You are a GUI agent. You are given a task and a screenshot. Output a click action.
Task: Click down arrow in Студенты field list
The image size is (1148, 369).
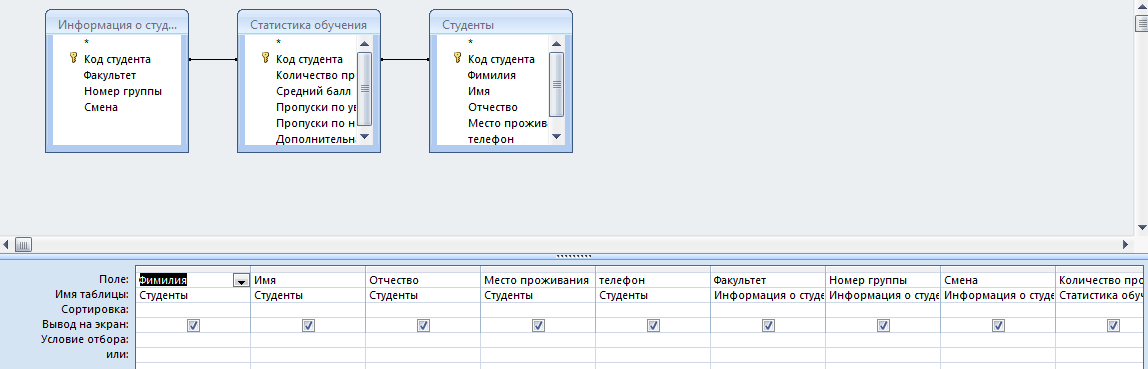556,137
